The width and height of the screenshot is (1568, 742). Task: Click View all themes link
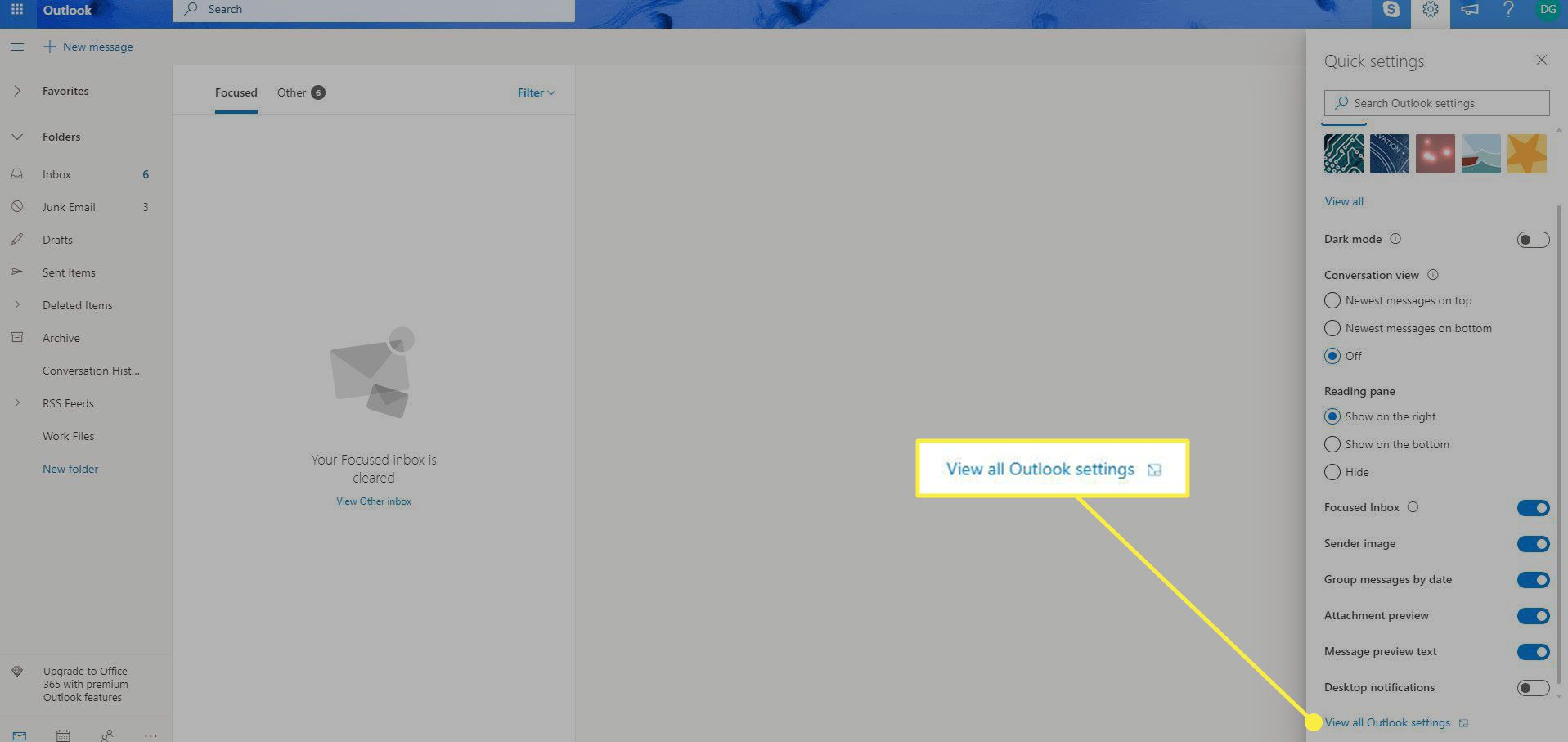pyautogui.click(x=1344, y=201)
